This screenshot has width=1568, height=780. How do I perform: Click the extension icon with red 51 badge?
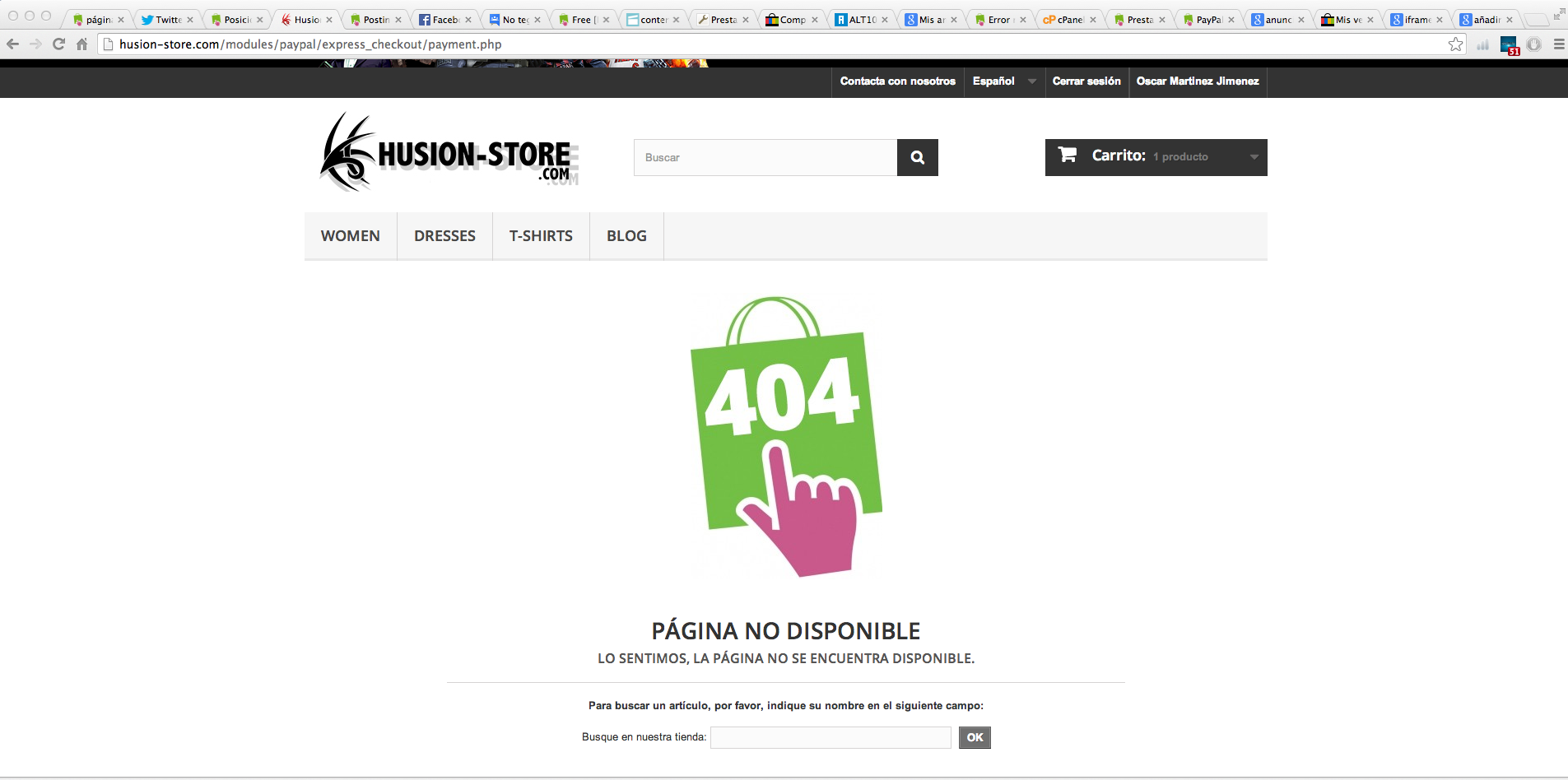pyautogui.click(x=1509, y=45)
